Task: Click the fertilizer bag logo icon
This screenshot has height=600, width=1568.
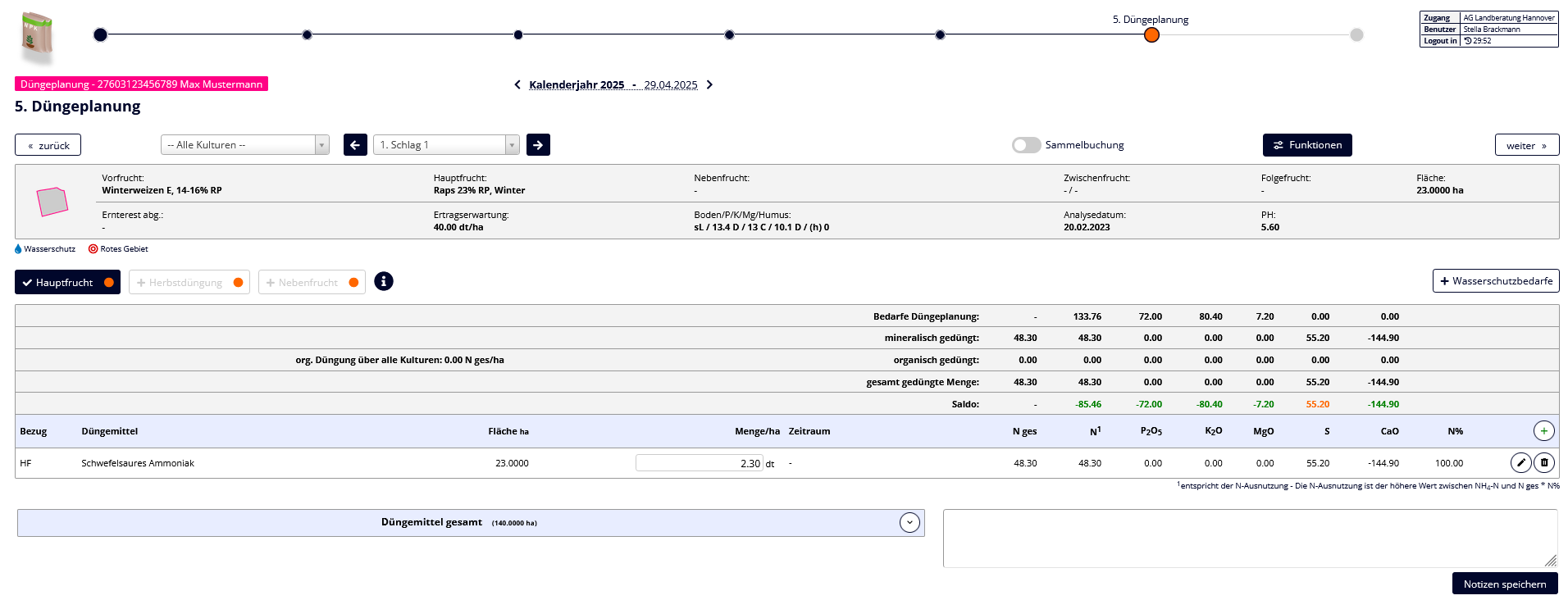Action: pos(37,36)
